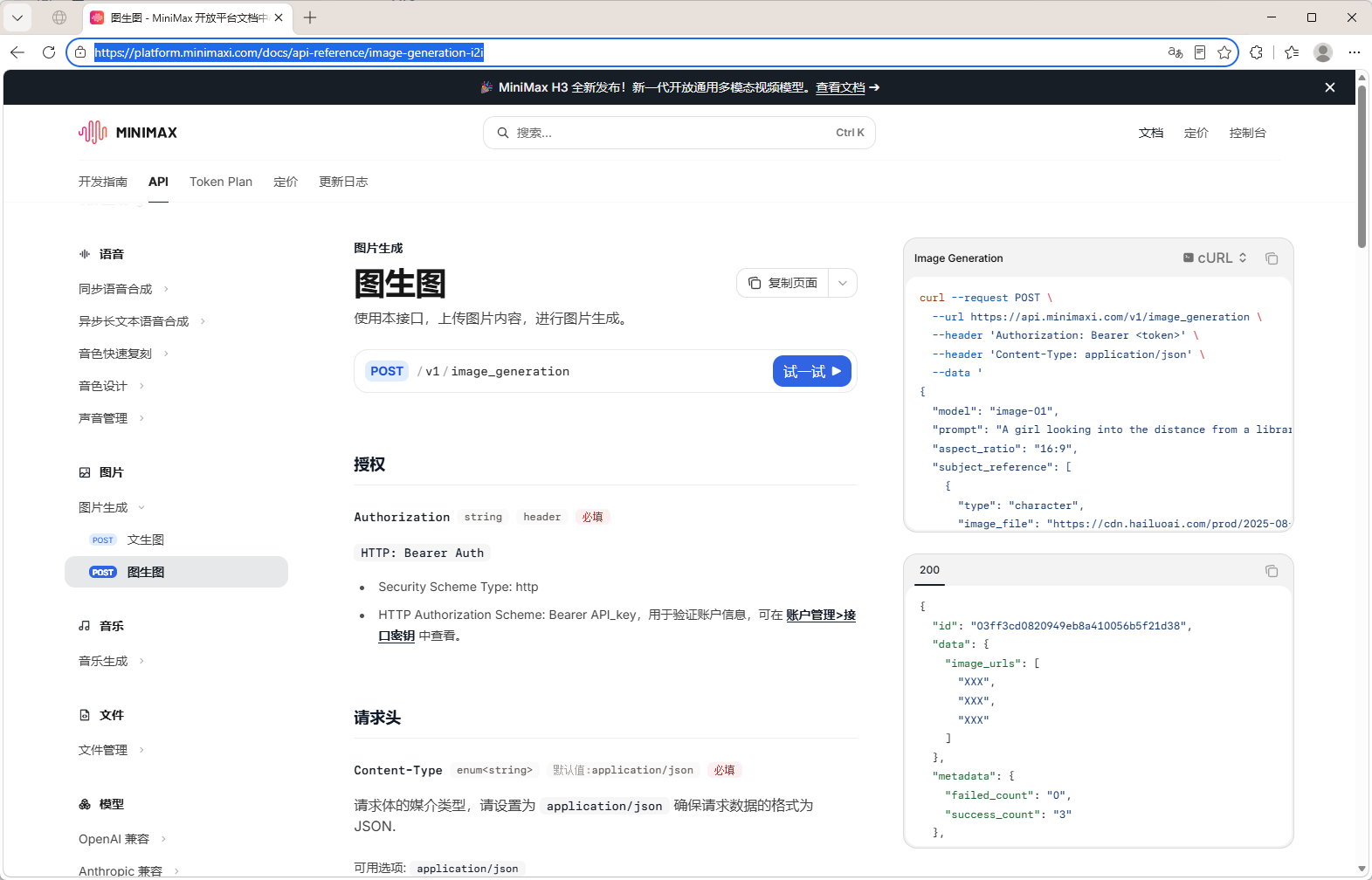Open the browser profile avatar
Screen dimensions: 1372x880
pos(1323,52)
